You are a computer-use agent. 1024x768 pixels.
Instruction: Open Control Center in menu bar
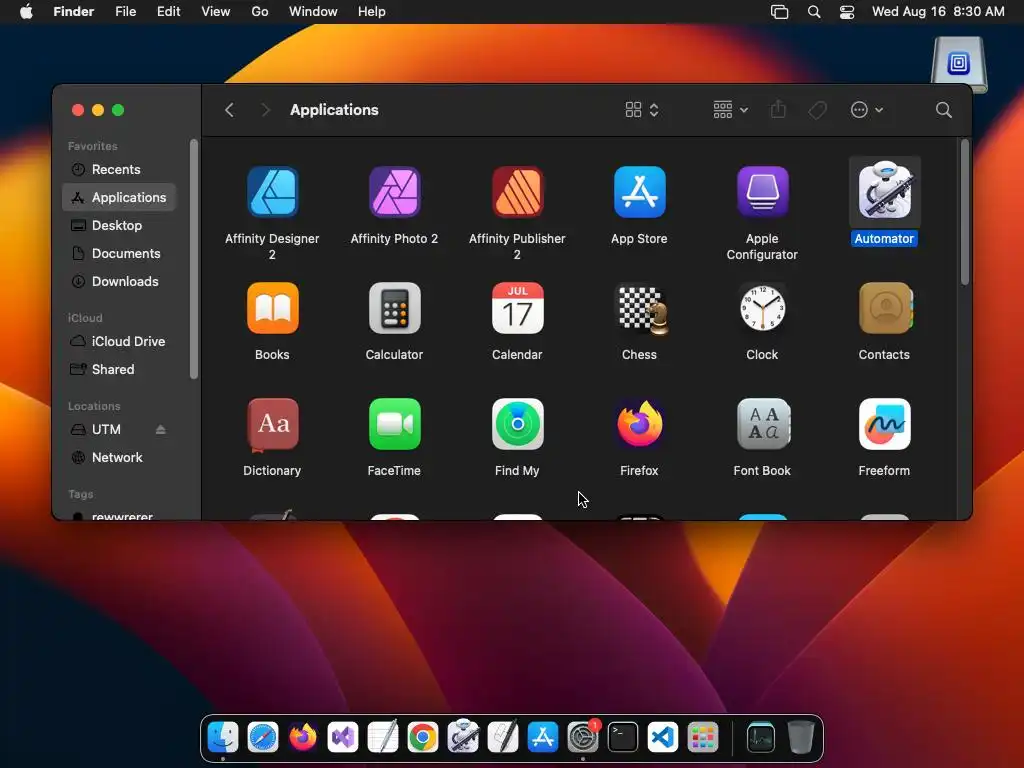846,12
